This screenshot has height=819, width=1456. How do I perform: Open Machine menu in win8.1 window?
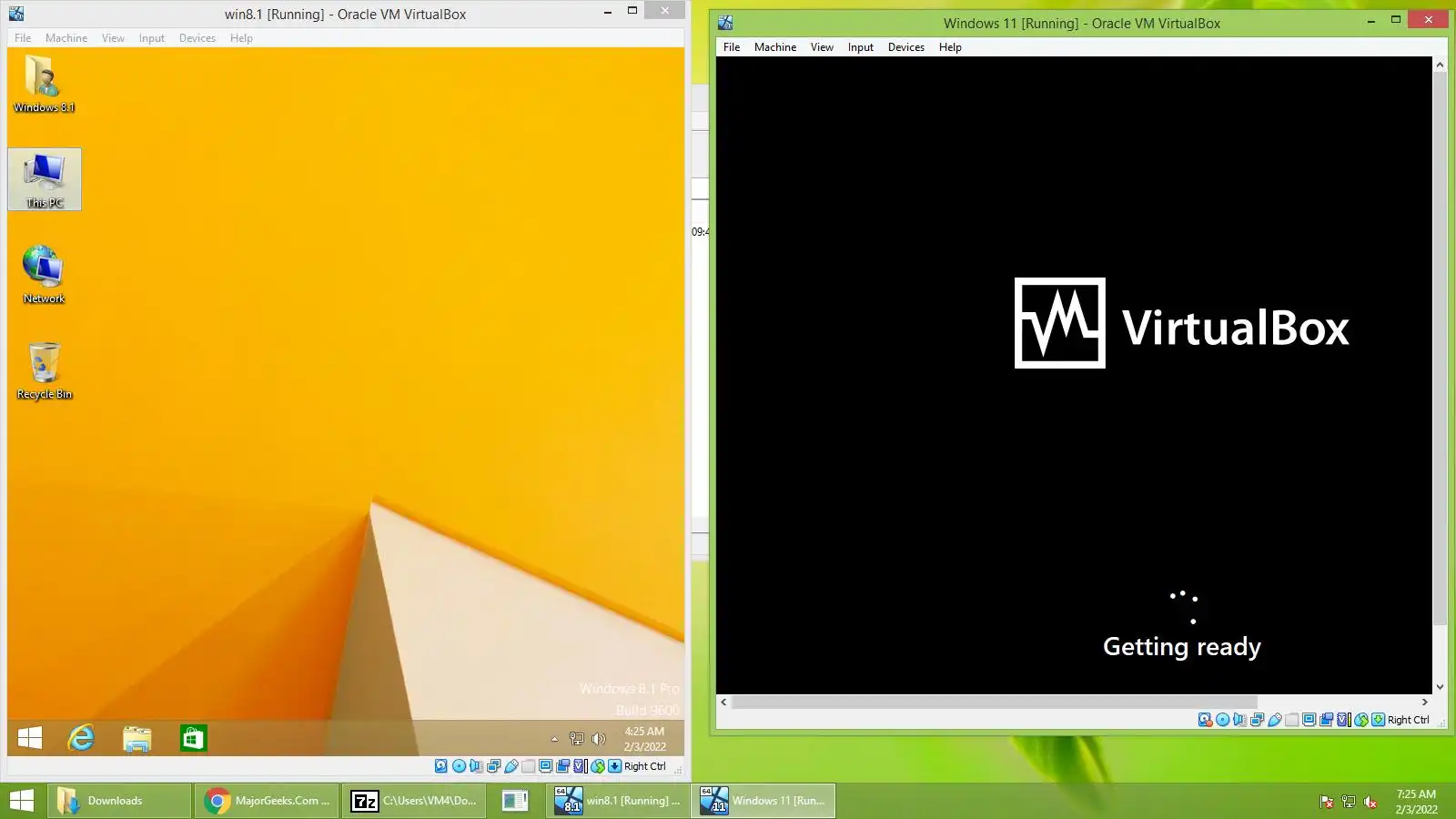coord(66,38)
